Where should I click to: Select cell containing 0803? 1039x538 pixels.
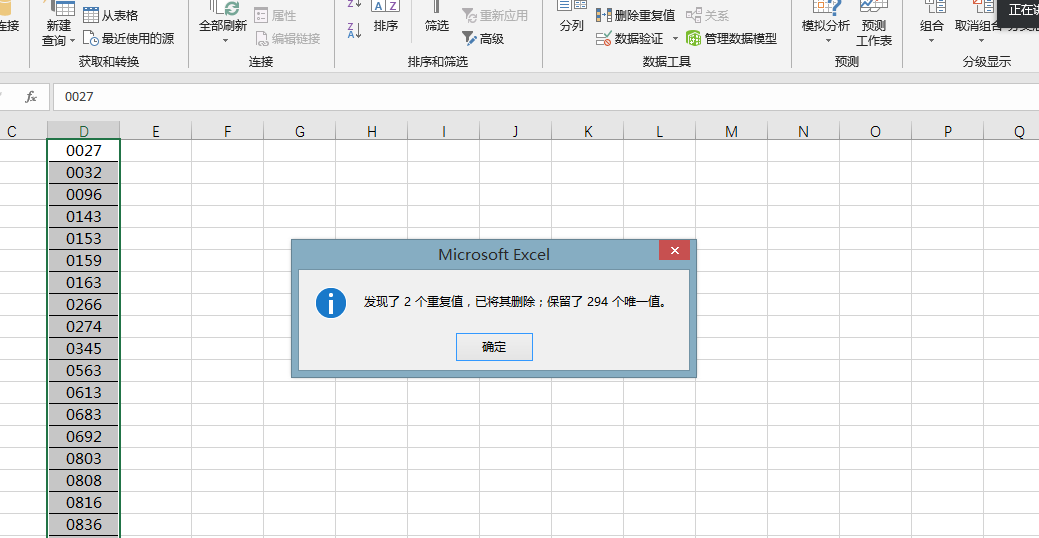pos(83,458)
